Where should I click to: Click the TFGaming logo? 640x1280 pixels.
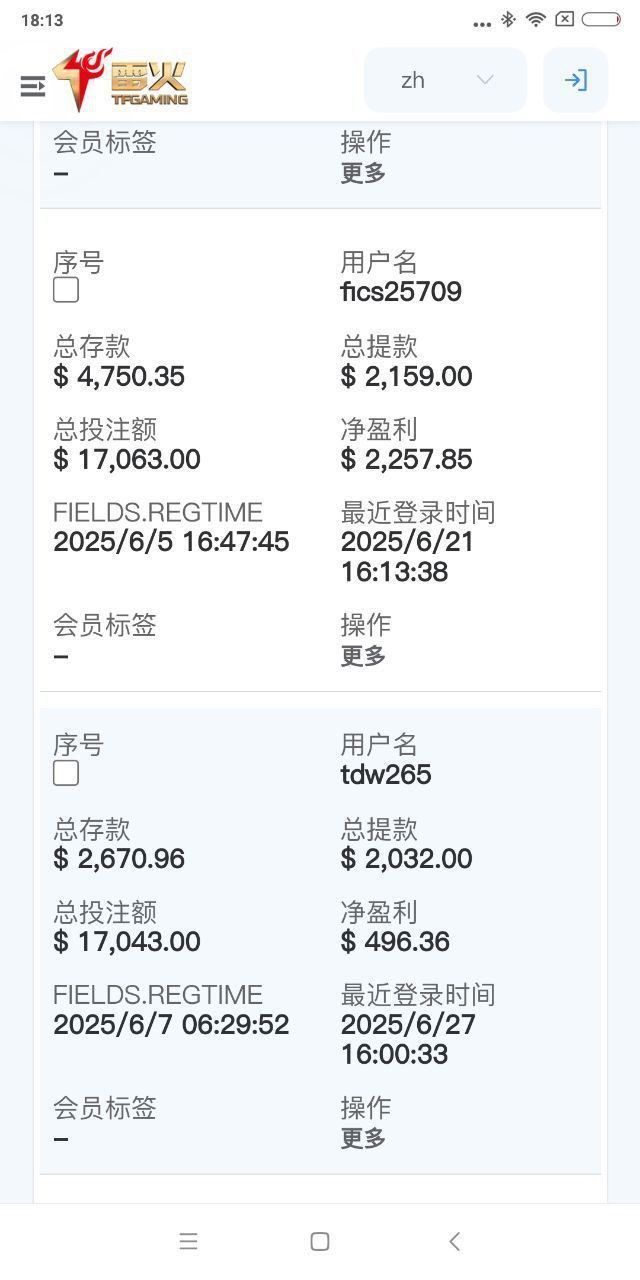(122, 81)
